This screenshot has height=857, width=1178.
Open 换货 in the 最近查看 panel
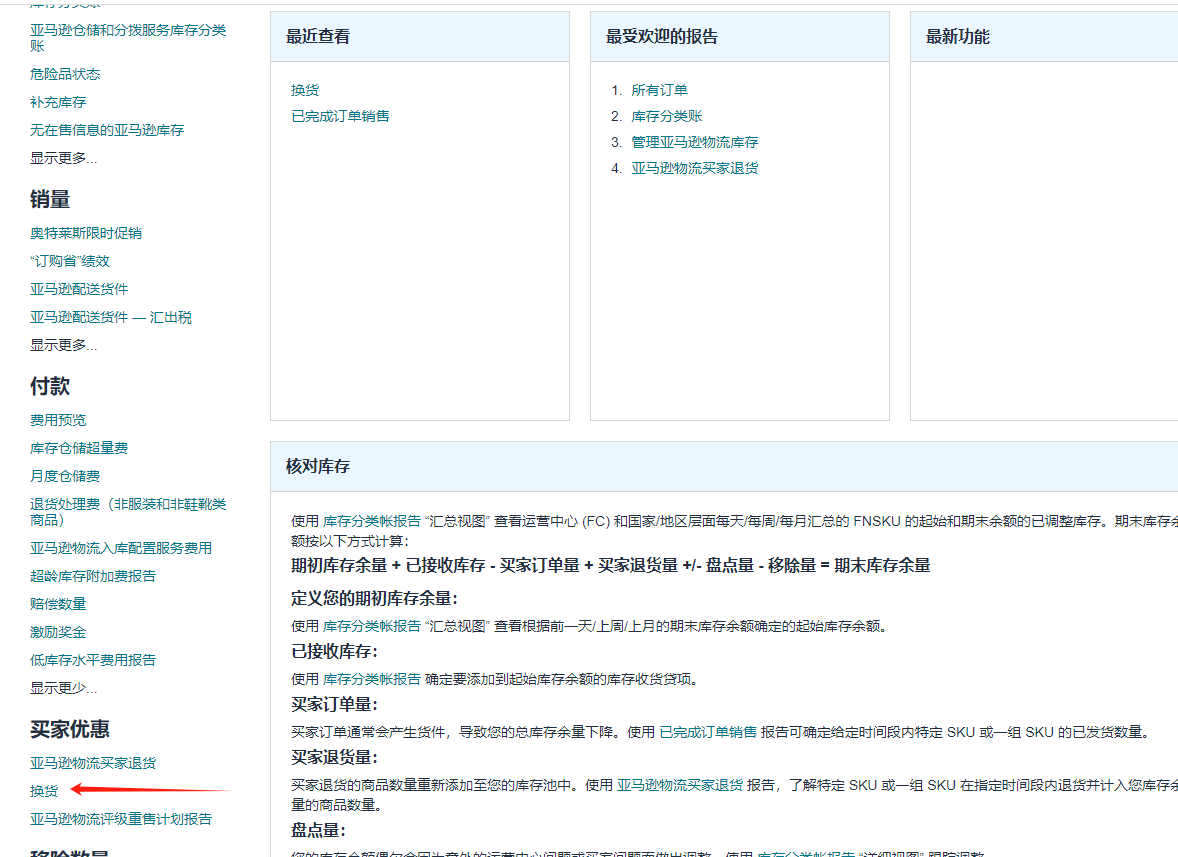[x=305, y=90]
